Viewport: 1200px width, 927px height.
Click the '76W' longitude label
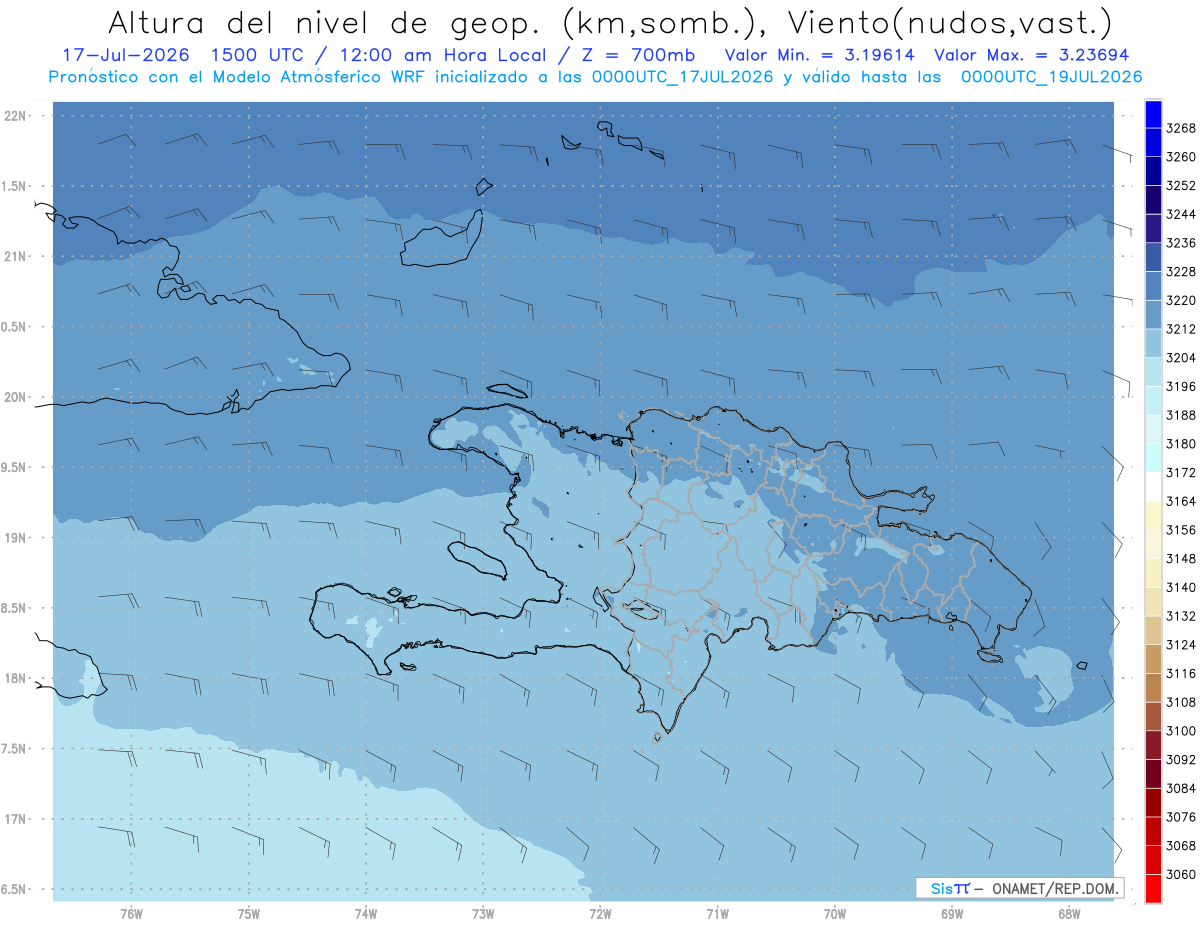(x=131, y=914)
